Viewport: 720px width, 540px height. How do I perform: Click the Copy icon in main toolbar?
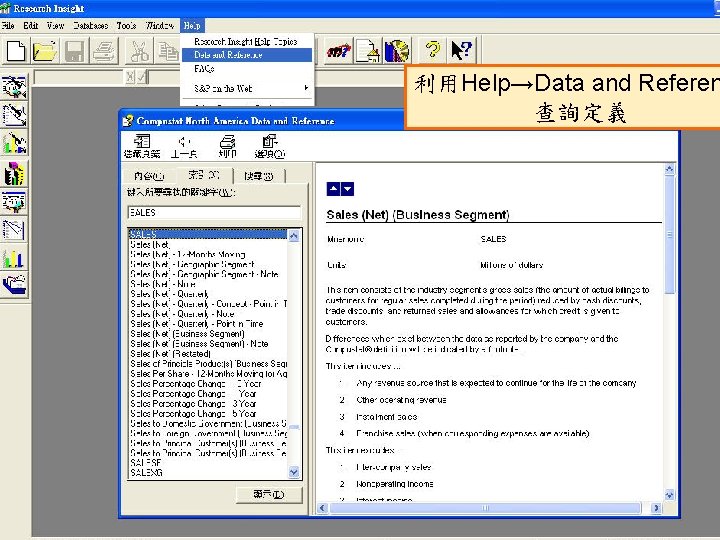click(167, 50)
